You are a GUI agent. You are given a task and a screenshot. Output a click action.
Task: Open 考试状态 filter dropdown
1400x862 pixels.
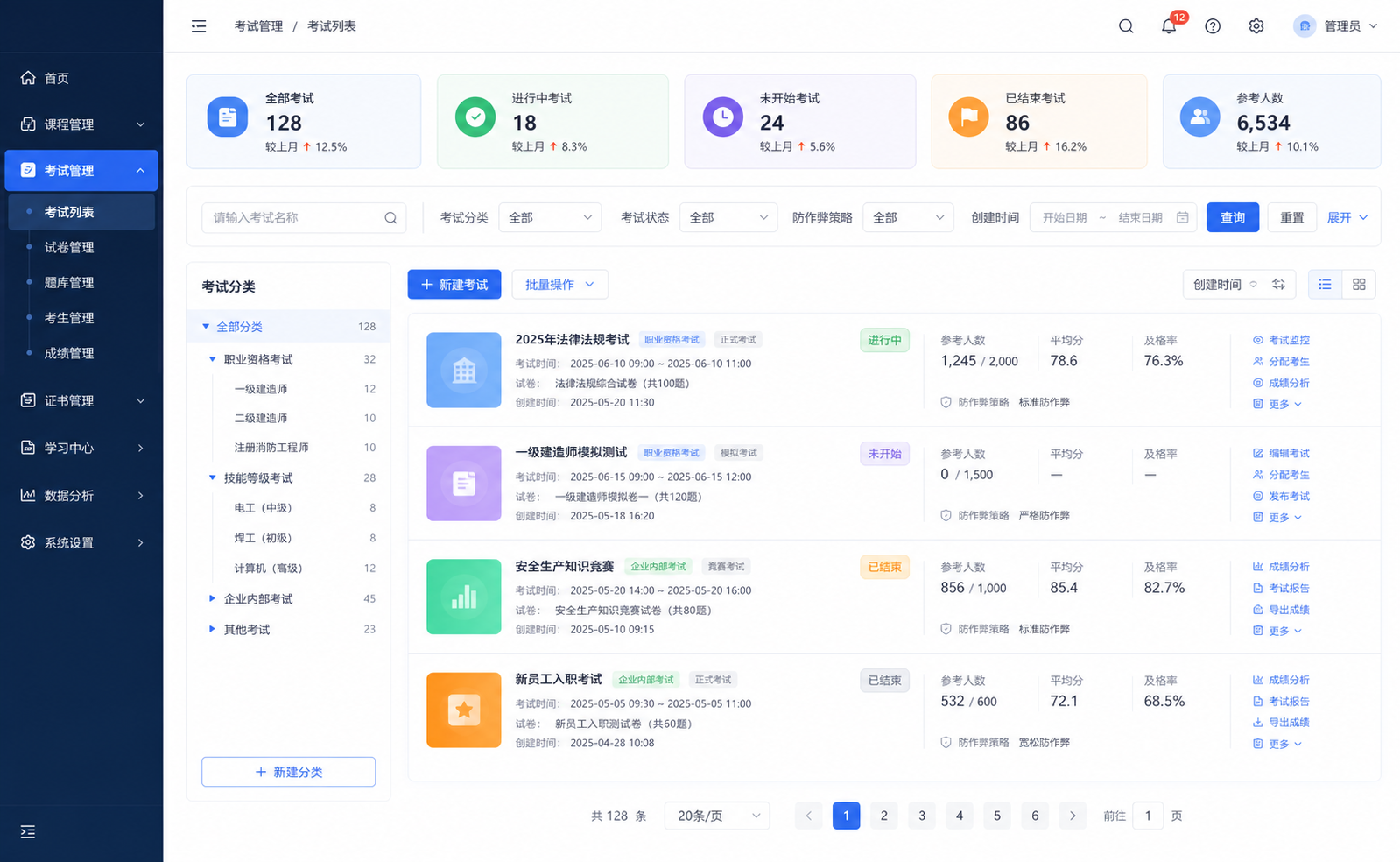728,217
